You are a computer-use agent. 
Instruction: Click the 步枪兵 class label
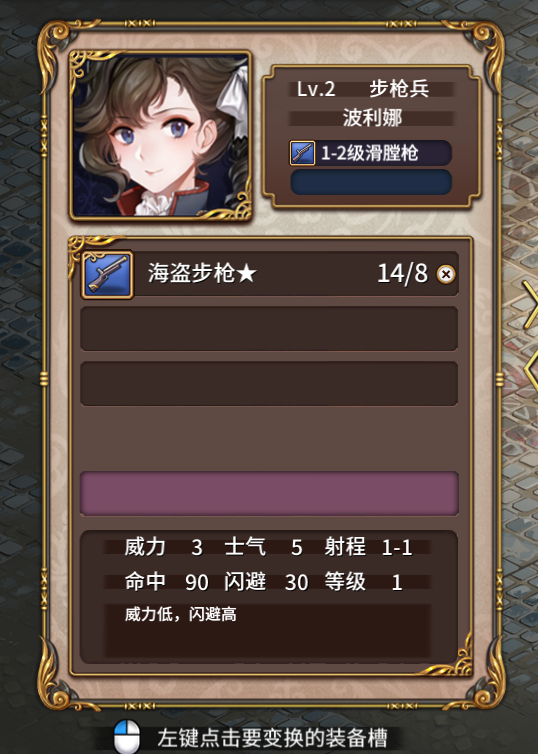coord(399,89)
